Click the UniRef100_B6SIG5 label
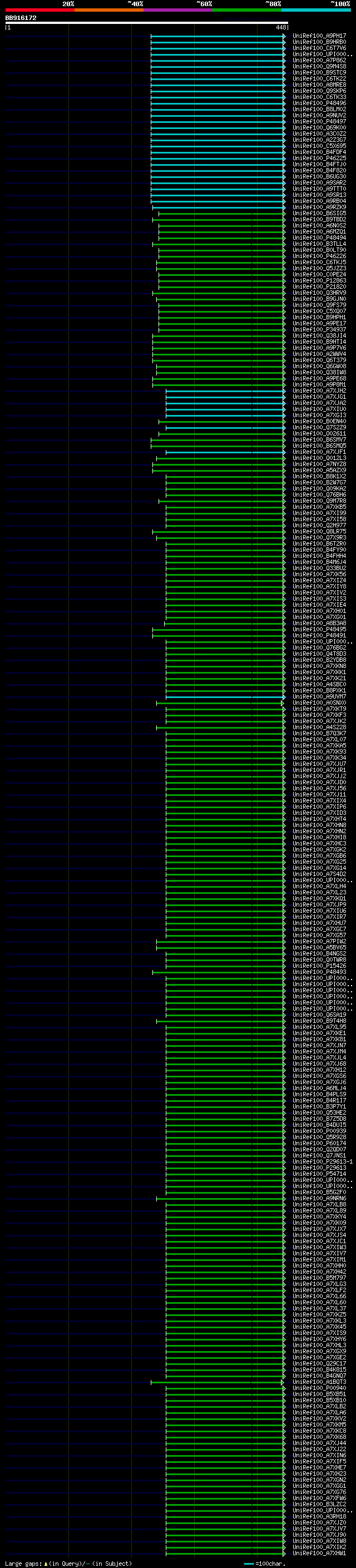The width and height of the screenshot is (356, 1568). pos(319,213)
